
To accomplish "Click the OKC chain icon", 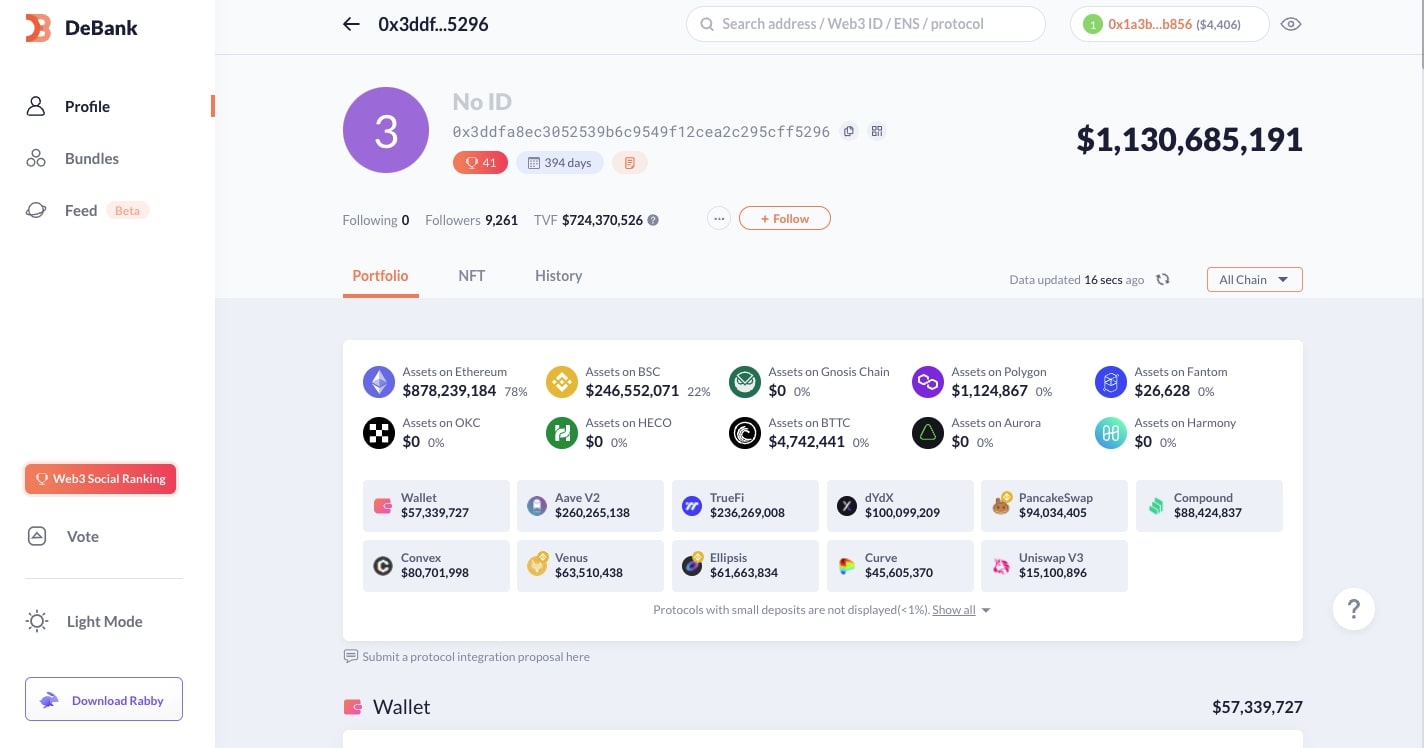I will pyautogui.click(x=379, y=432).
